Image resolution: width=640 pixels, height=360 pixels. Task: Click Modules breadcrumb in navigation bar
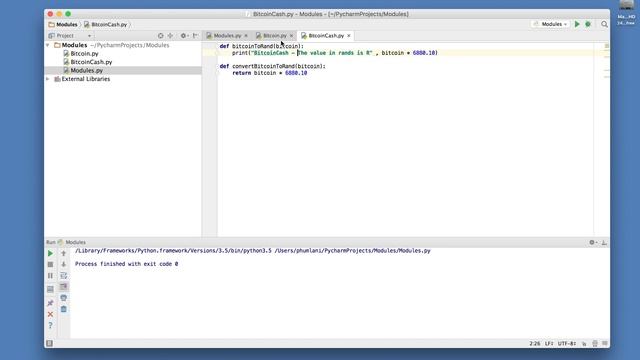tap(63, 24)
